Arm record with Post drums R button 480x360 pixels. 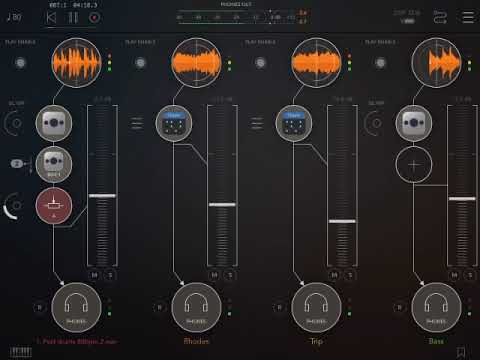coord(40,307)
